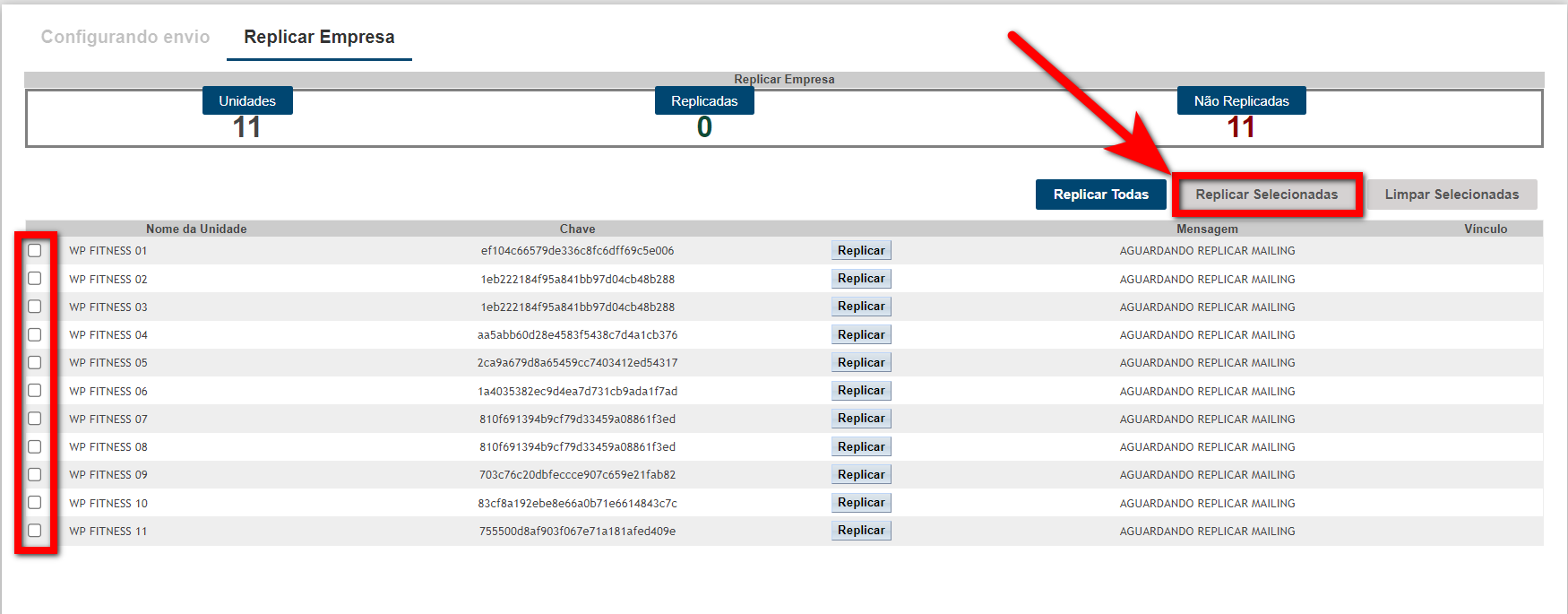1568x614 pixels.
Task: Replicate the WP FITNESS 06 unit
Action: [x=861, y=391]
